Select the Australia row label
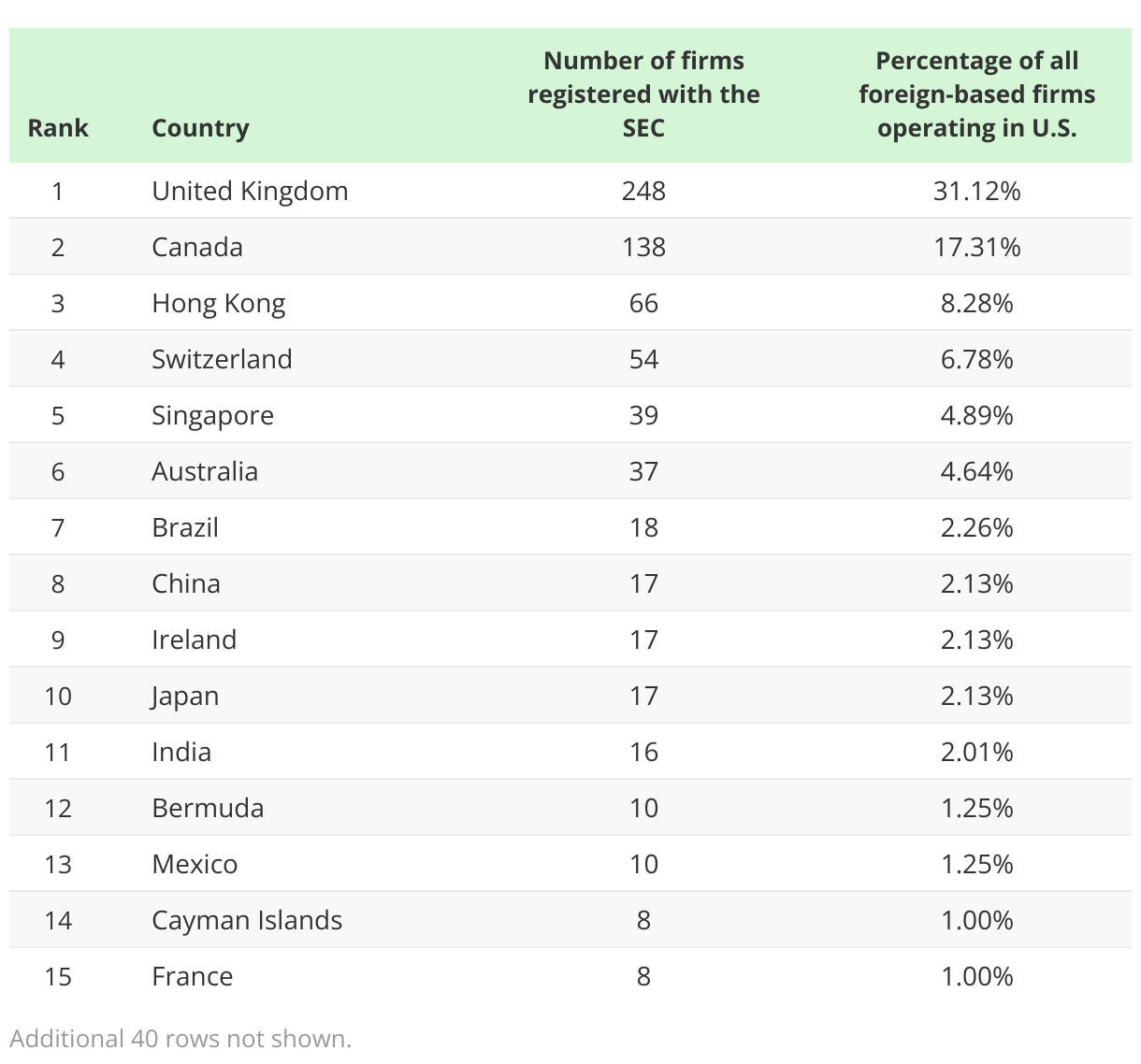Screen dimensions: 1141x1064 [x=205, y=471]
